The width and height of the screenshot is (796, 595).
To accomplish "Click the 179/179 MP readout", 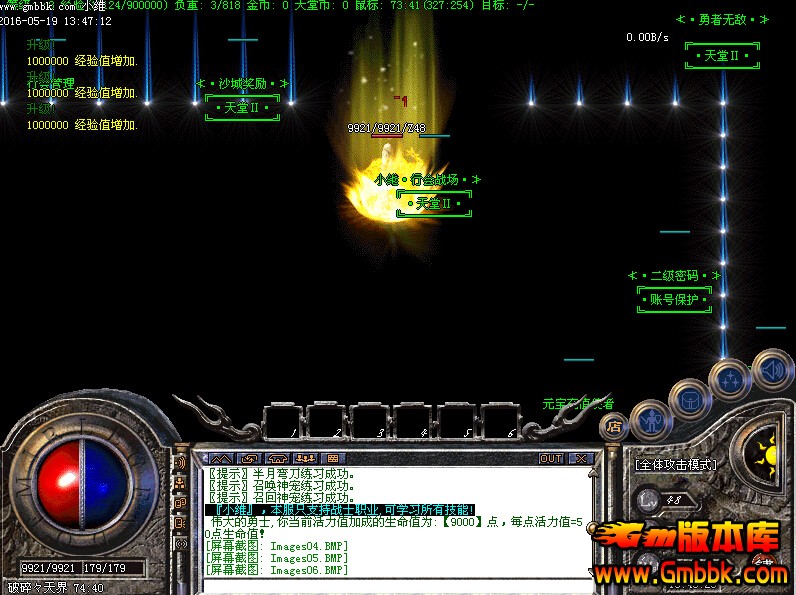I will coord(105,568).
